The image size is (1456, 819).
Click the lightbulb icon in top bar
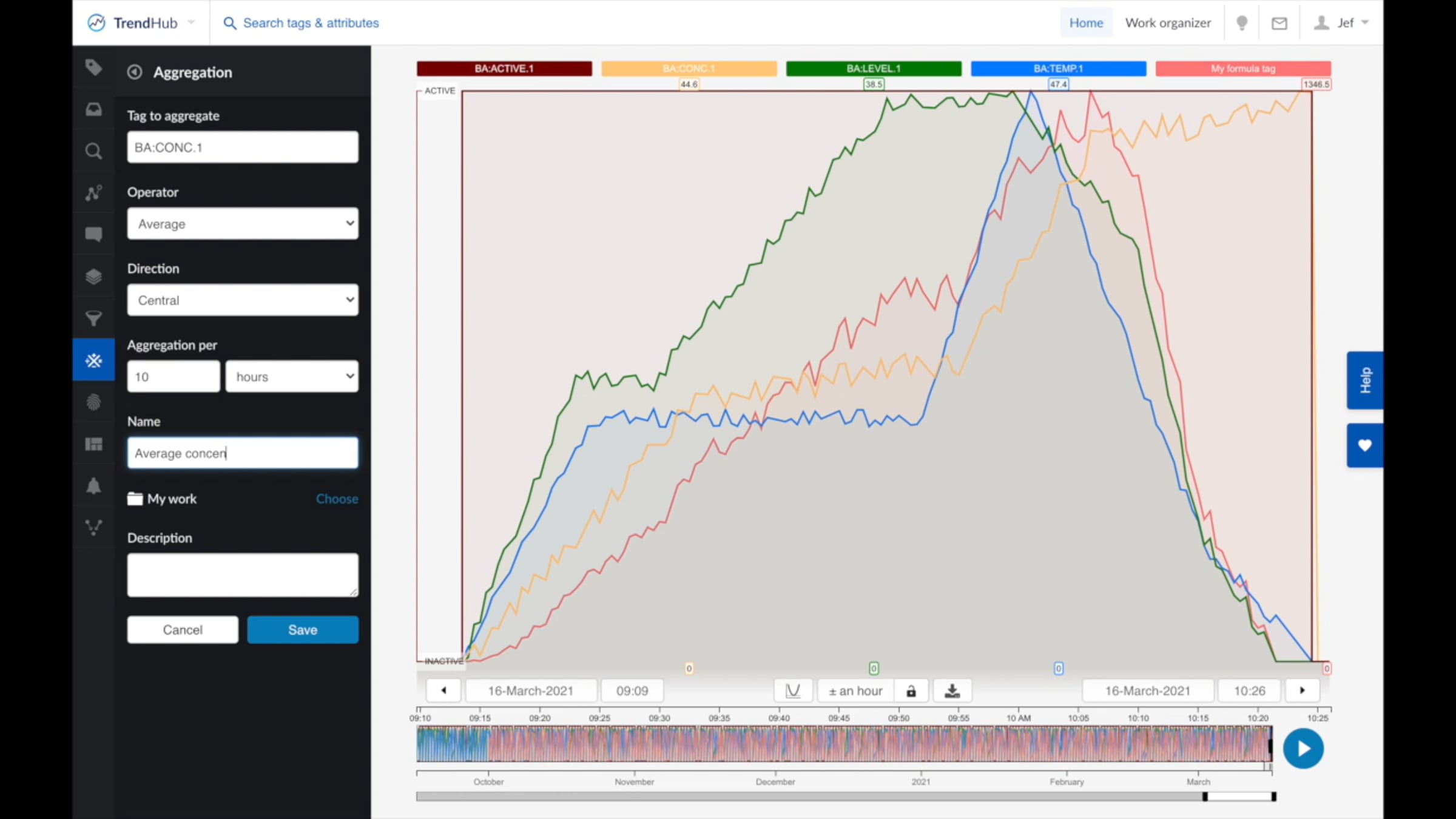[1242, 23]
